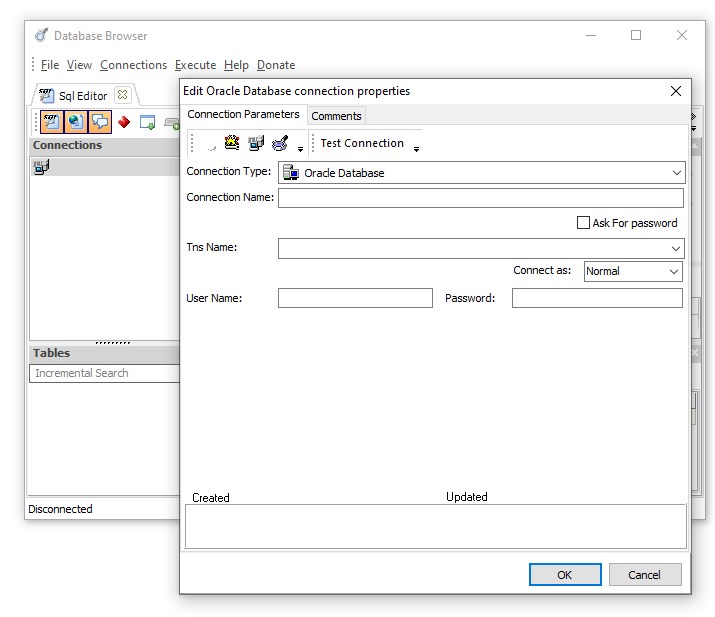Image resolution: width=715 pixels, height=617 pixels.
Task: Click the Database Browser title bar app icon
Action: click(x=41, y=35)
